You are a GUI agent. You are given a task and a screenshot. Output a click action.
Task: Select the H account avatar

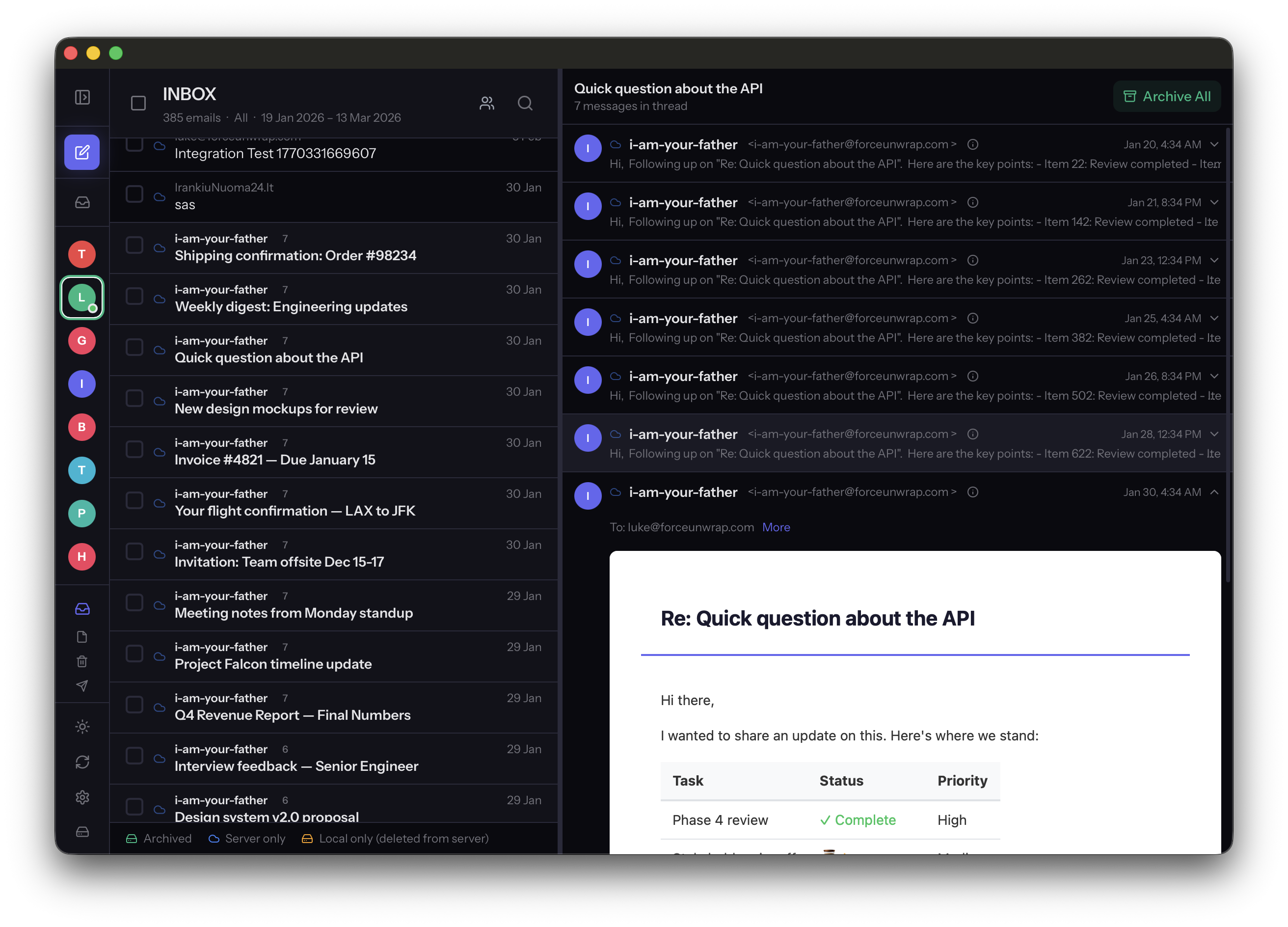point(82,557)
